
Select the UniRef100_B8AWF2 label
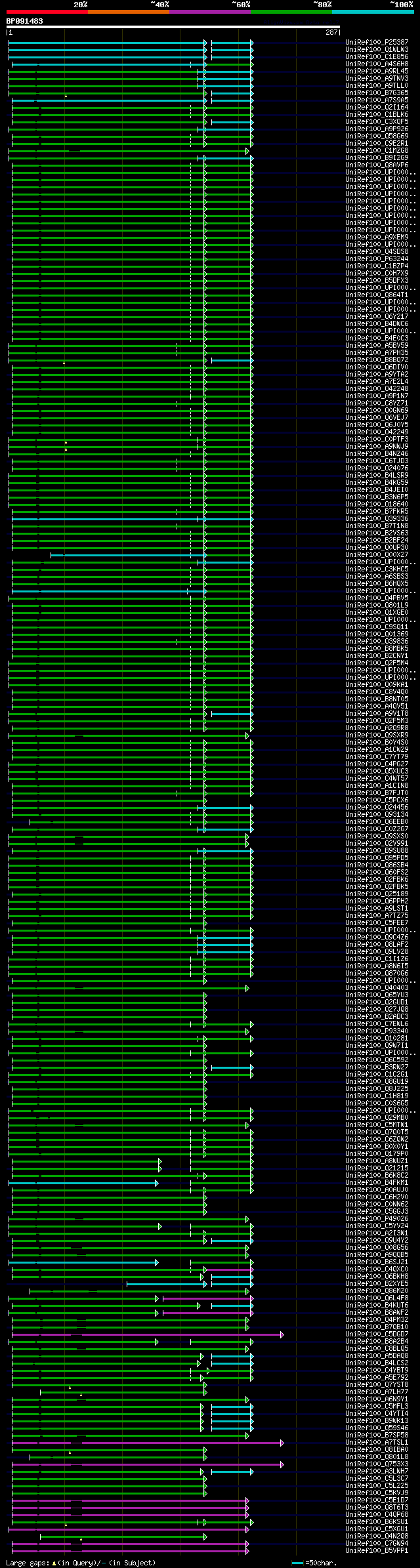click(377, 1313)
